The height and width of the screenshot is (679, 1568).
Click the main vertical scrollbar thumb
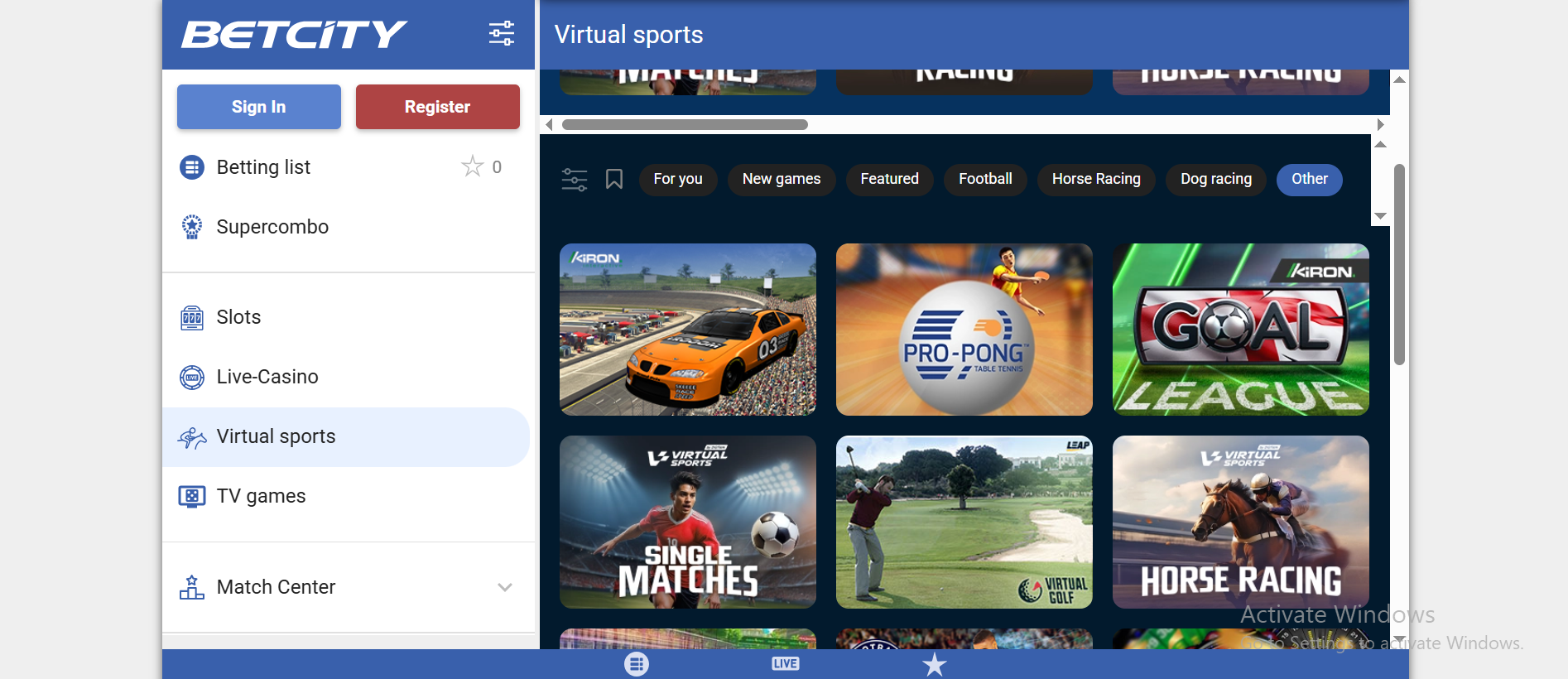tap(1399, 265)
